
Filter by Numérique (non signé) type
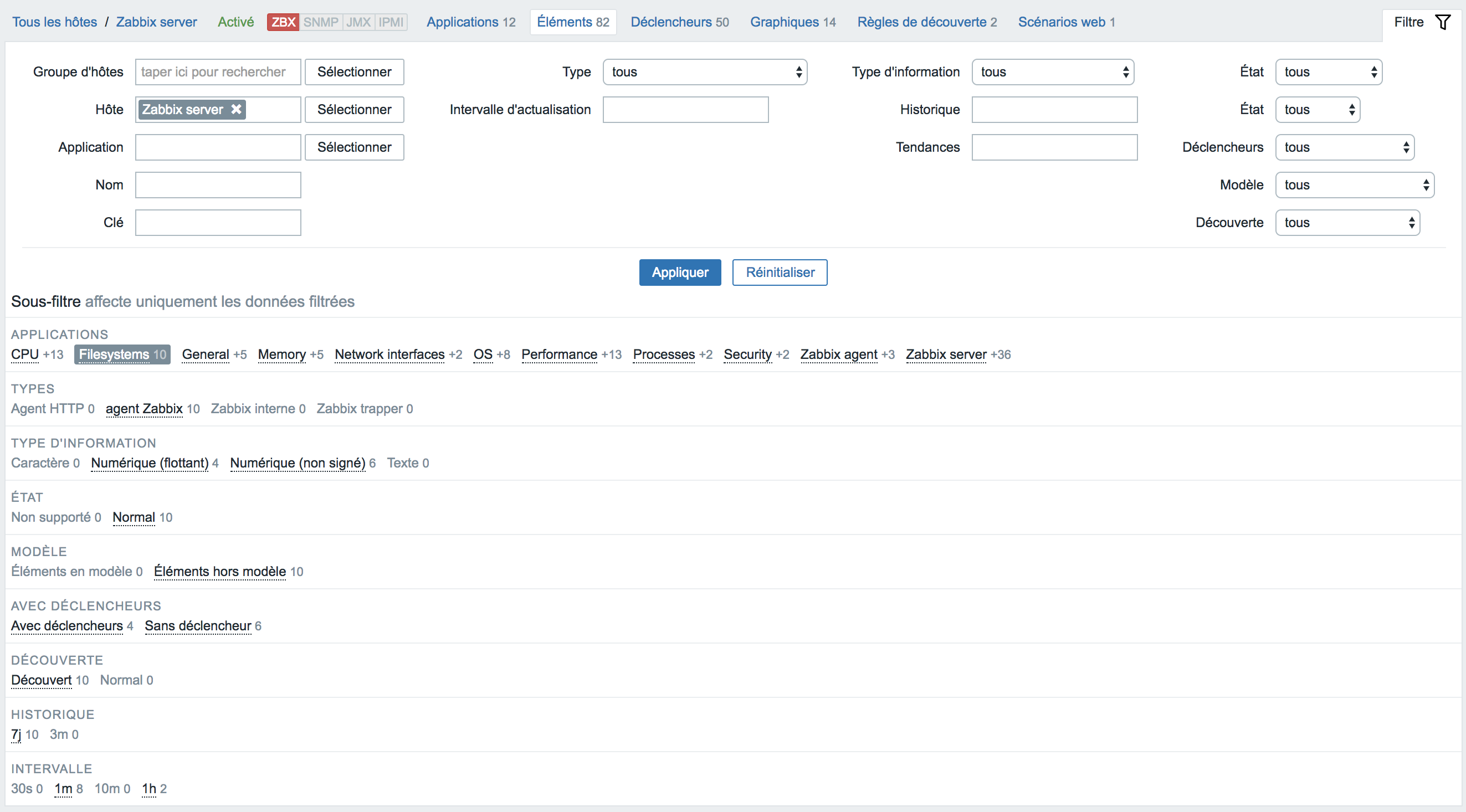(298, 463)
